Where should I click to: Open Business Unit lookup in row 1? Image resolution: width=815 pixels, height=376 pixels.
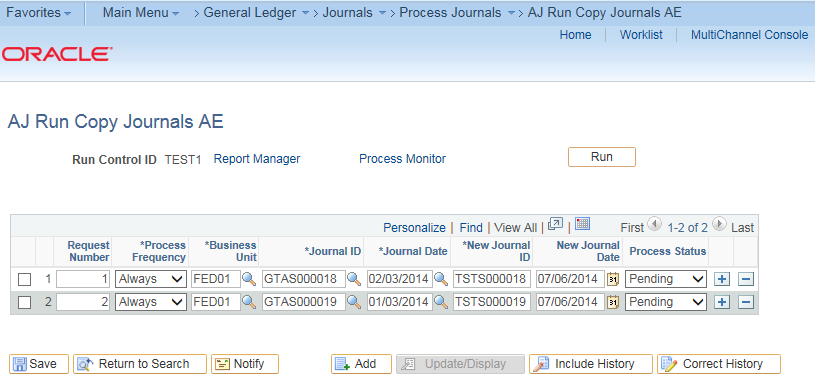[249, 279]
